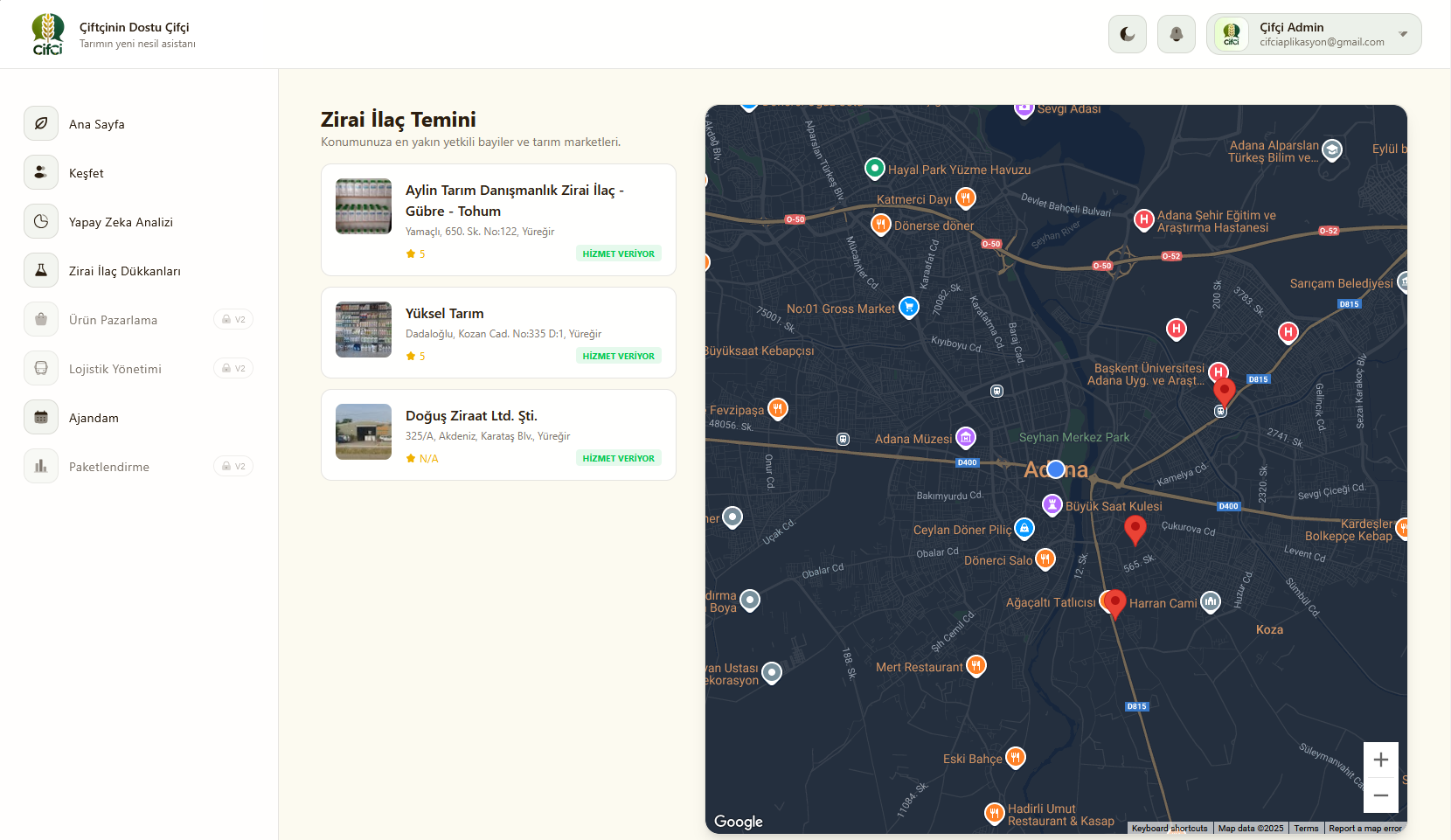
Task: Click the Çifçi logo in the header
Action: (x=48, y=34)
